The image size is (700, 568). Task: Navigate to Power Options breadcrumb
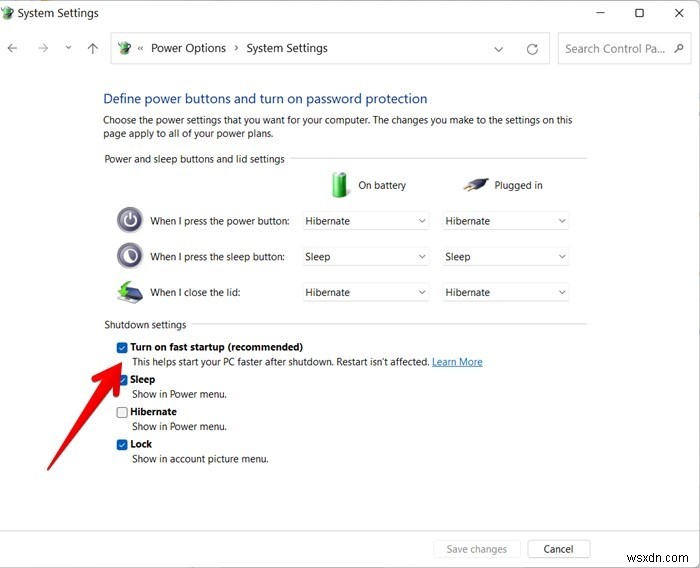click(x=188, y=48)
